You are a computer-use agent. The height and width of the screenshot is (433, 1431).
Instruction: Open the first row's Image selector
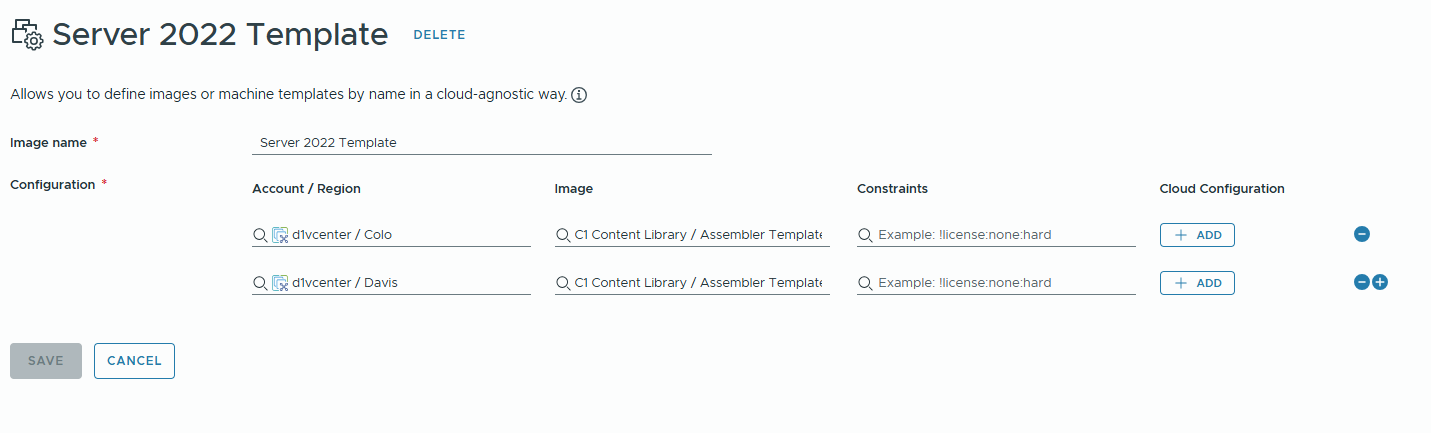[x=698, y=235]
